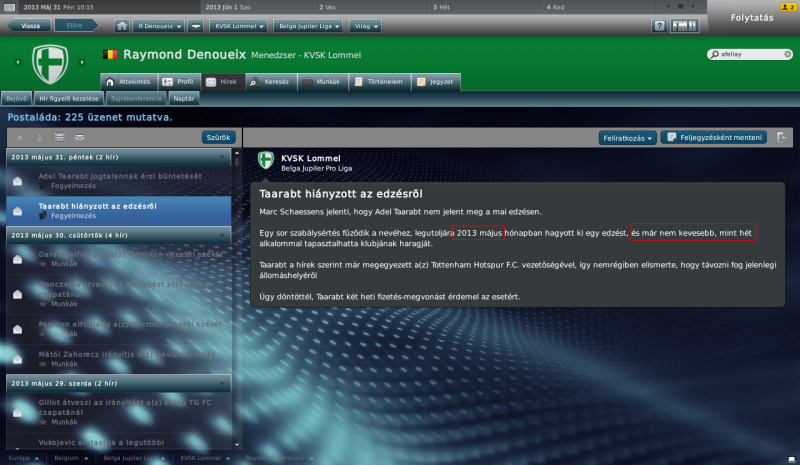Click the inbox tray icon next to R Denoueix

(196, 26)
